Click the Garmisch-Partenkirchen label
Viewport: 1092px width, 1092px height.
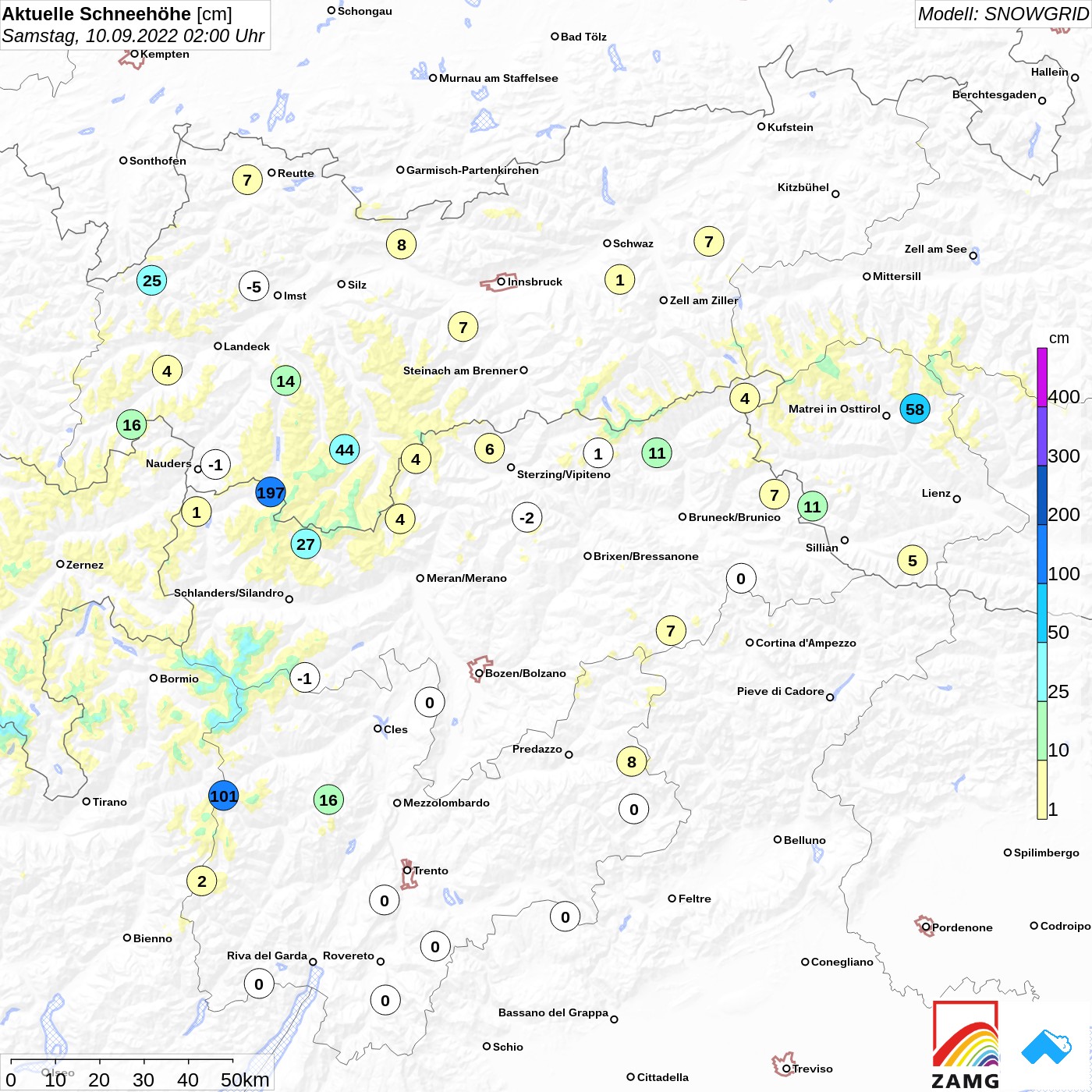click(473, 170)
